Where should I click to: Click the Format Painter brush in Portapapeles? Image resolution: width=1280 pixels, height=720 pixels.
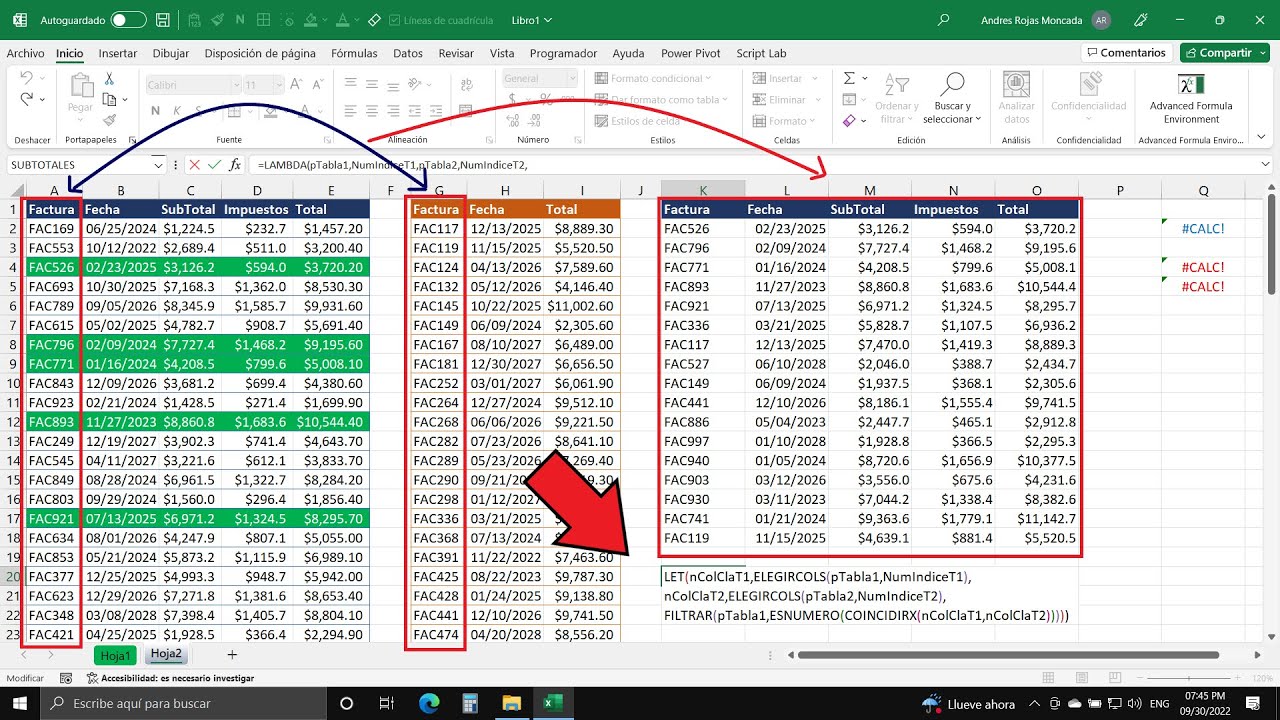coord(109,120)
